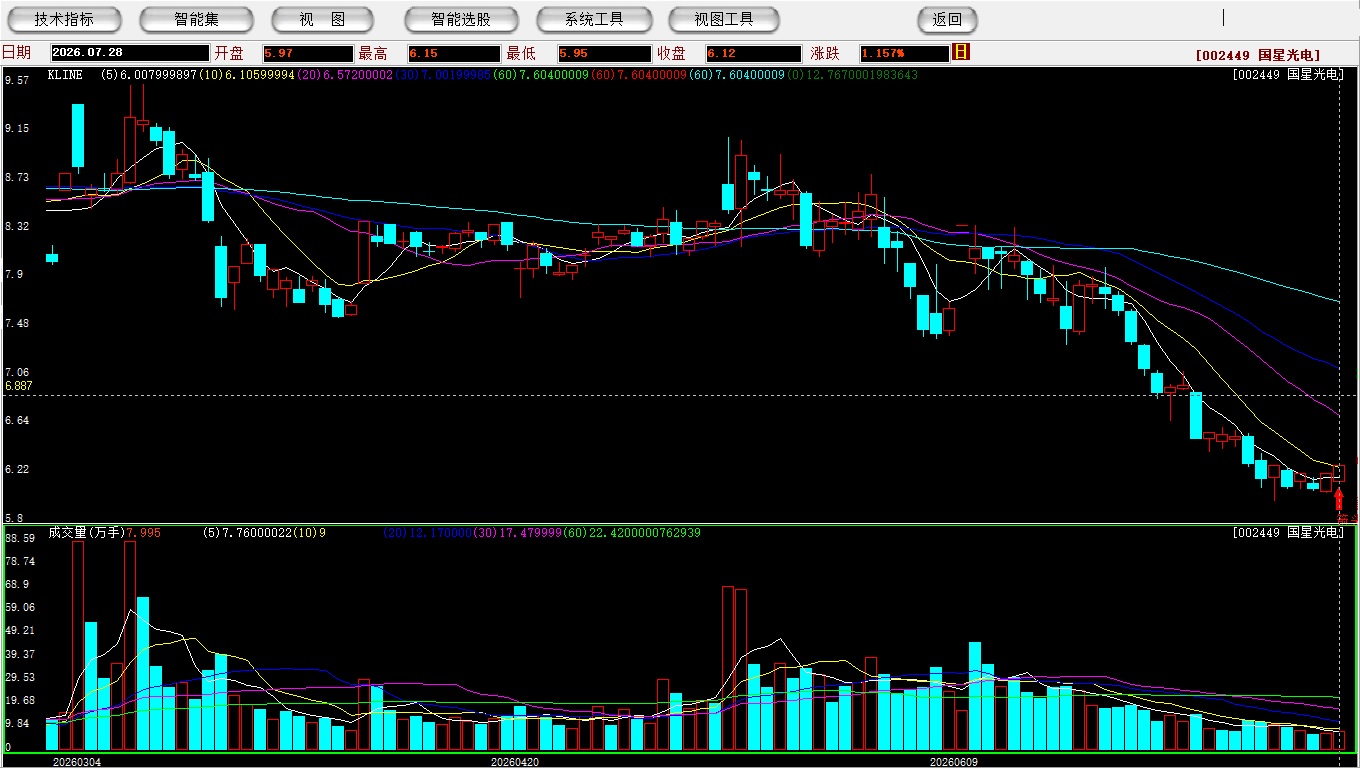
Task: Click the yellow 日 daily period icon
Action: pyautogui.click(x=961, y=52)
